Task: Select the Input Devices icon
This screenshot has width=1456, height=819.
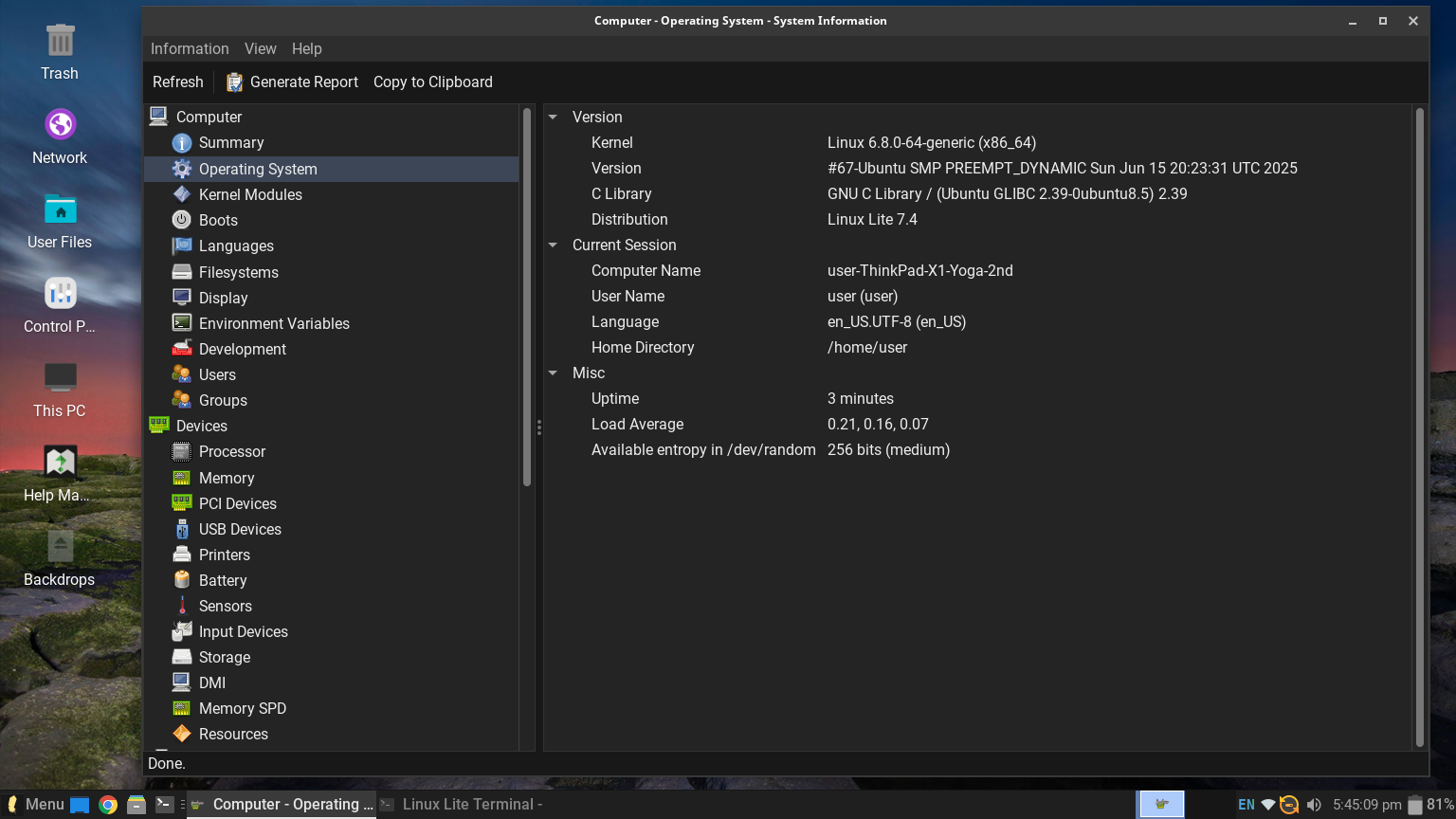Action: coord(182,631)
